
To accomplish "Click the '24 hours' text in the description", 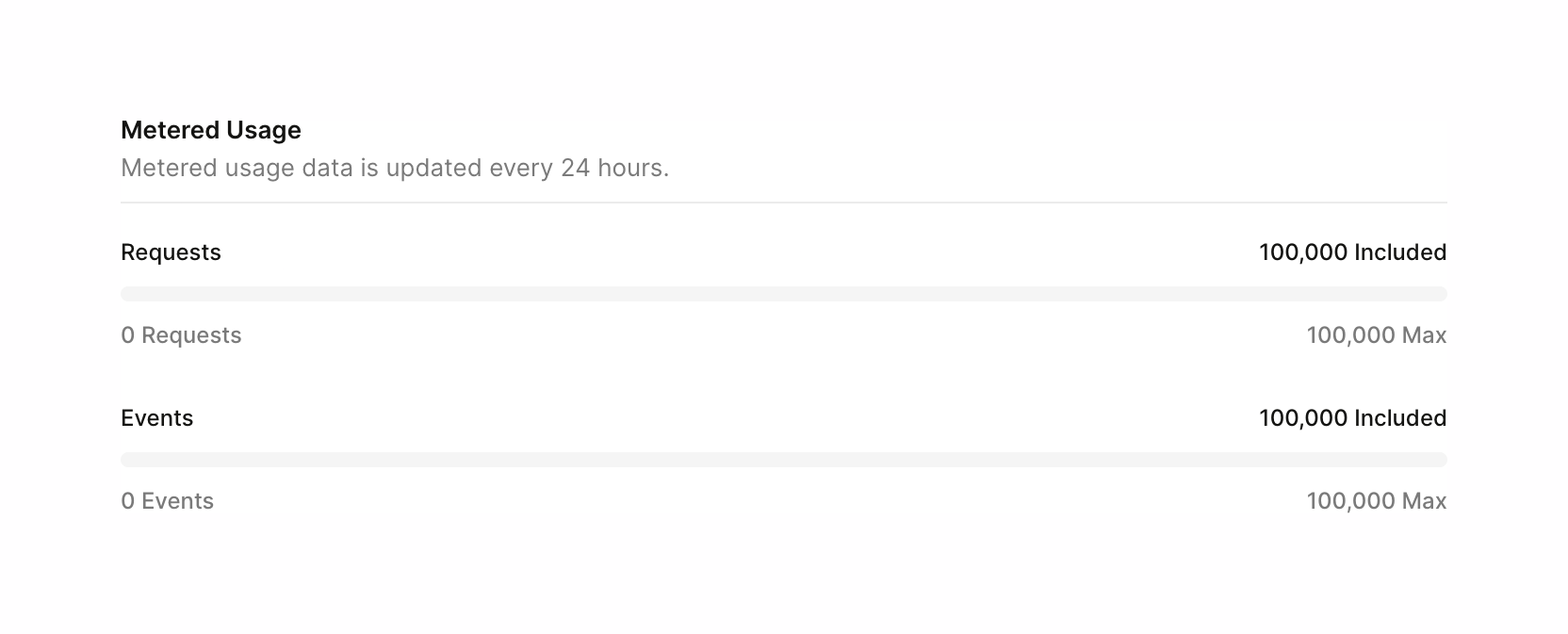I will 613,168.
